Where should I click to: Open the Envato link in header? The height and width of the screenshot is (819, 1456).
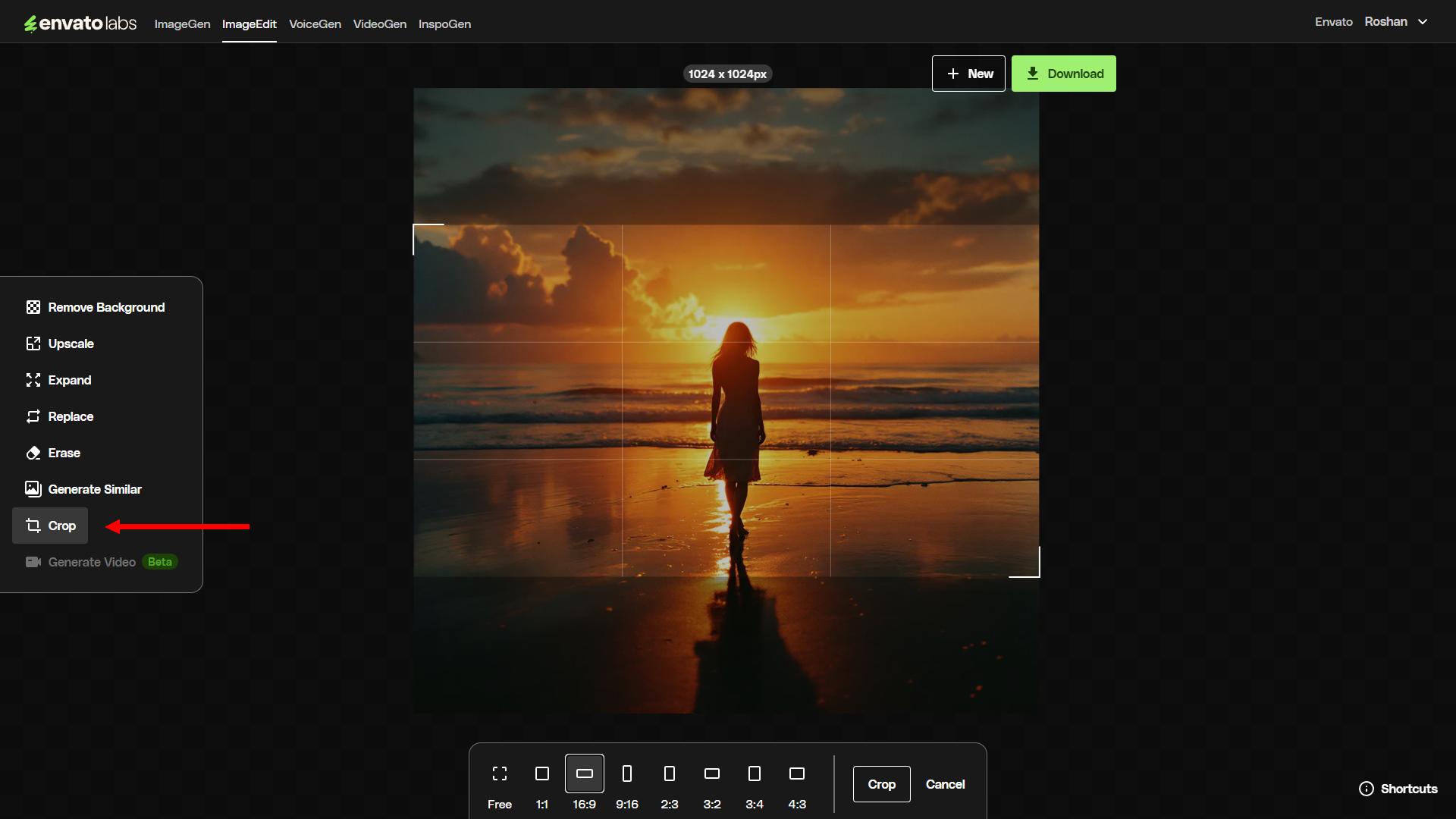click(x=1333, y=22)
